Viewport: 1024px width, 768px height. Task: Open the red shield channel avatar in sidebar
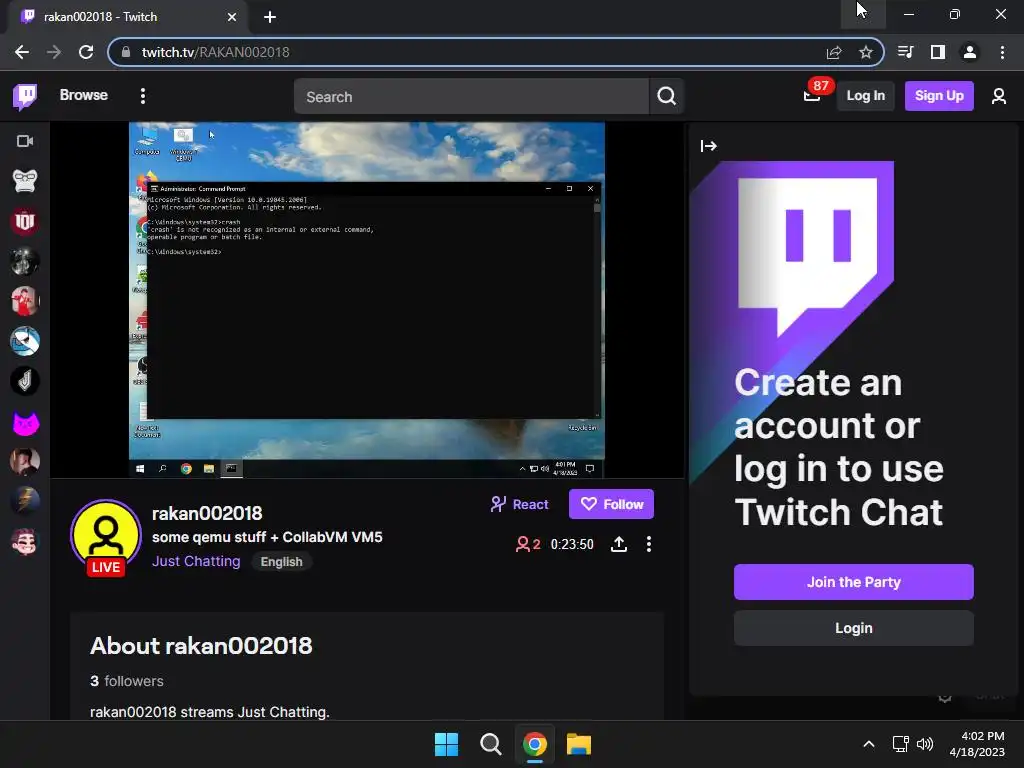pos(25,221)
